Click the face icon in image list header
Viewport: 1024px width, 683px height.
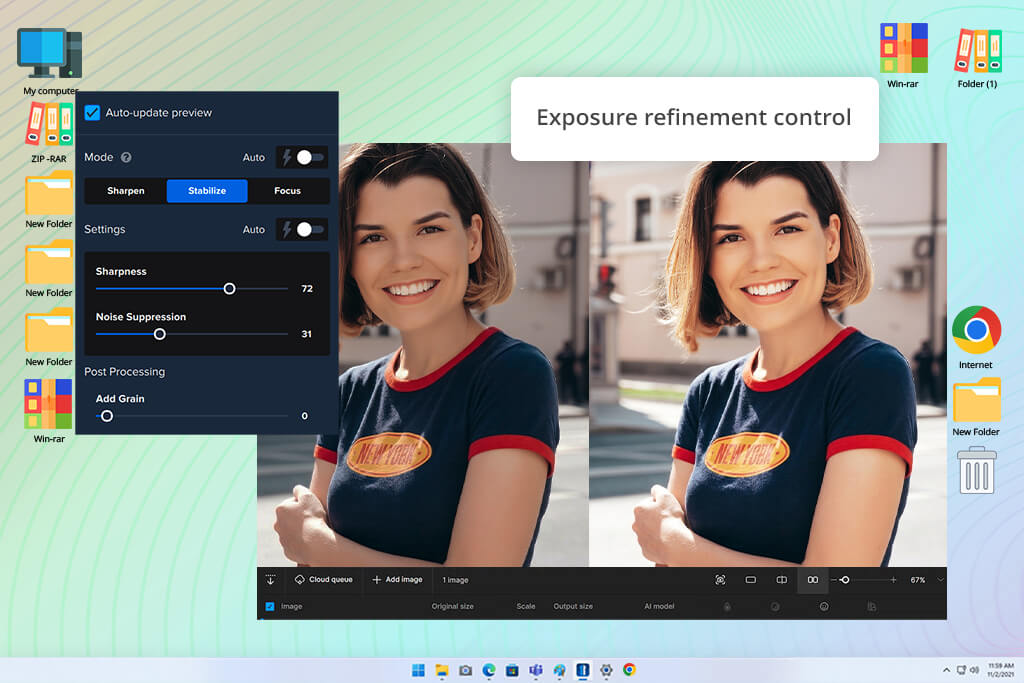(x=824, y=607)
